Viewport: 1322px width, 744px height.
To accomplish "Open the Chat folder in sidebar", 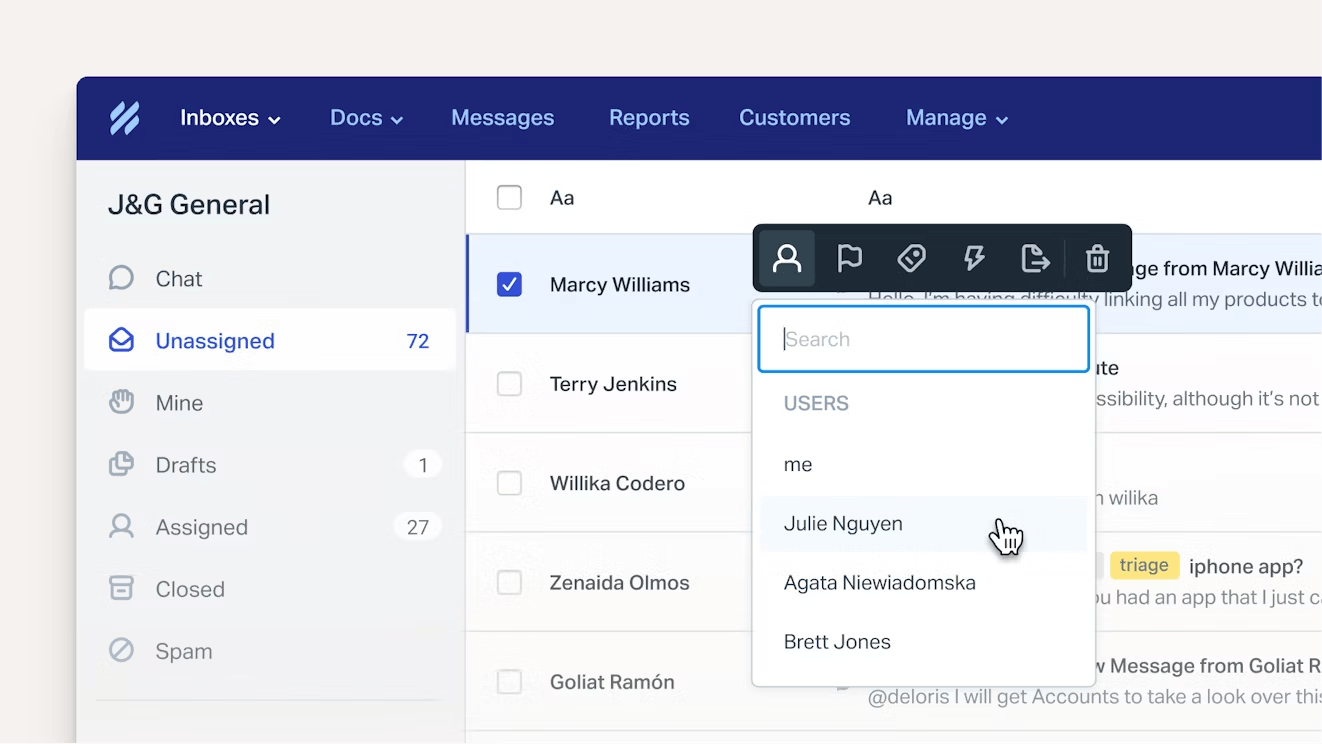I will (178, 279).
